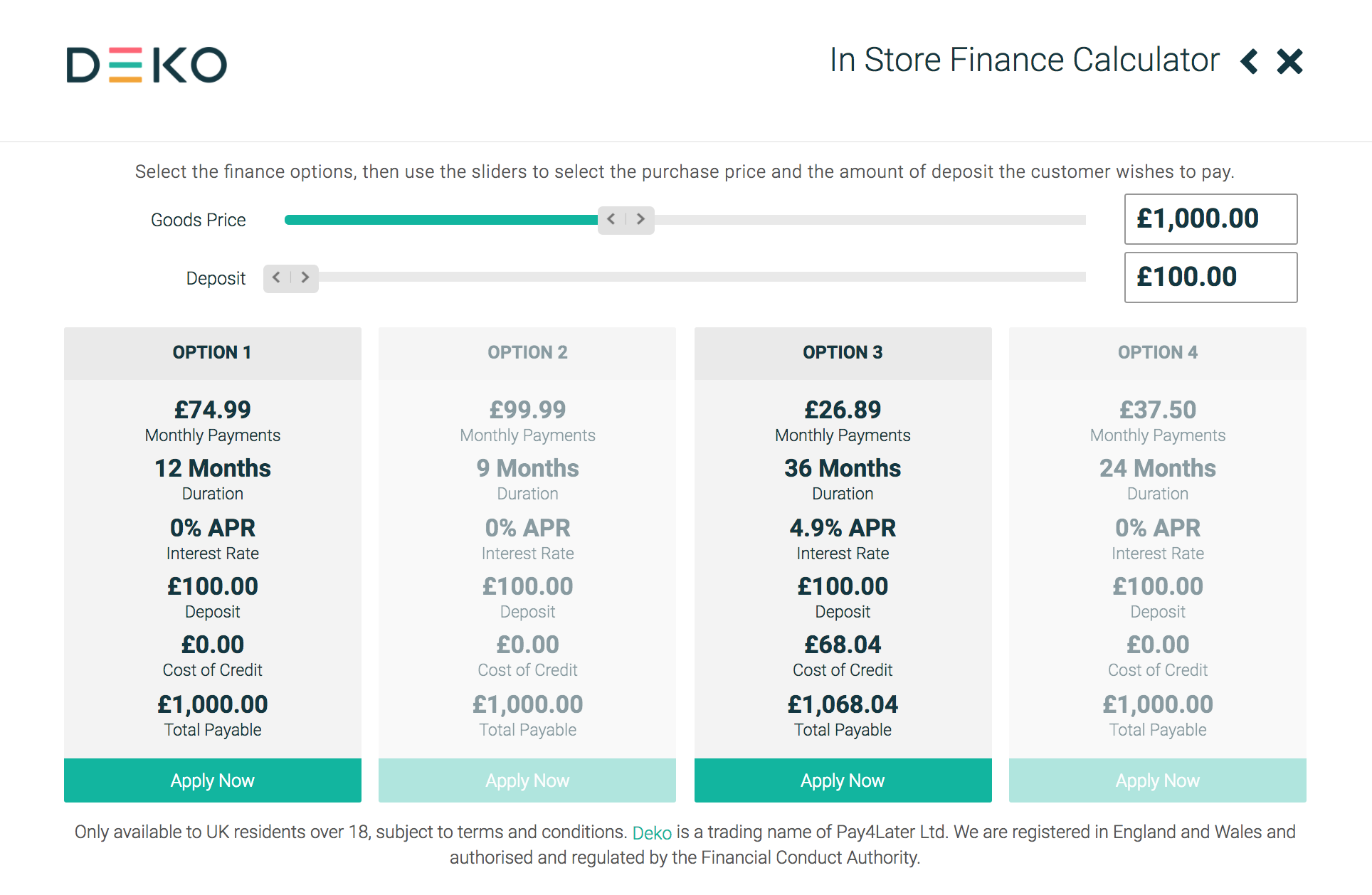Image resolution: width=1372 pixels, height=895 pixels.
Task: Select the Option 4 header
Action: coord(1157,353)
